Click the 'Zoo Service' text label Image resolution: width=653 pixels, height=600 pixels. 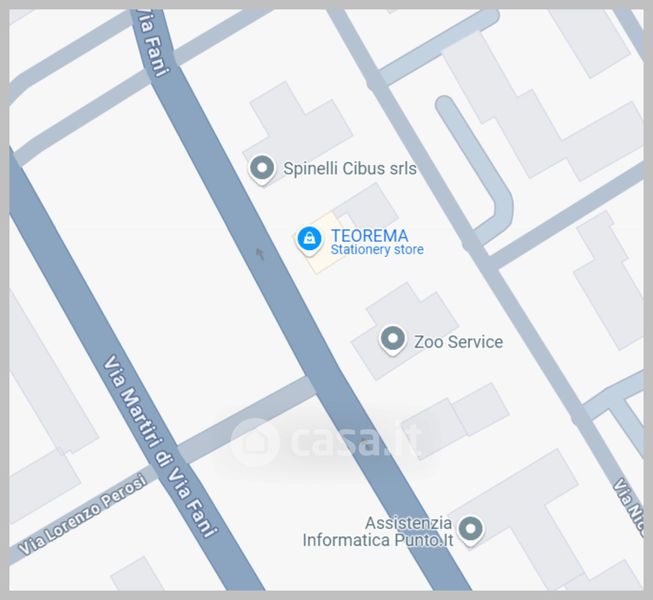point(459,342)
